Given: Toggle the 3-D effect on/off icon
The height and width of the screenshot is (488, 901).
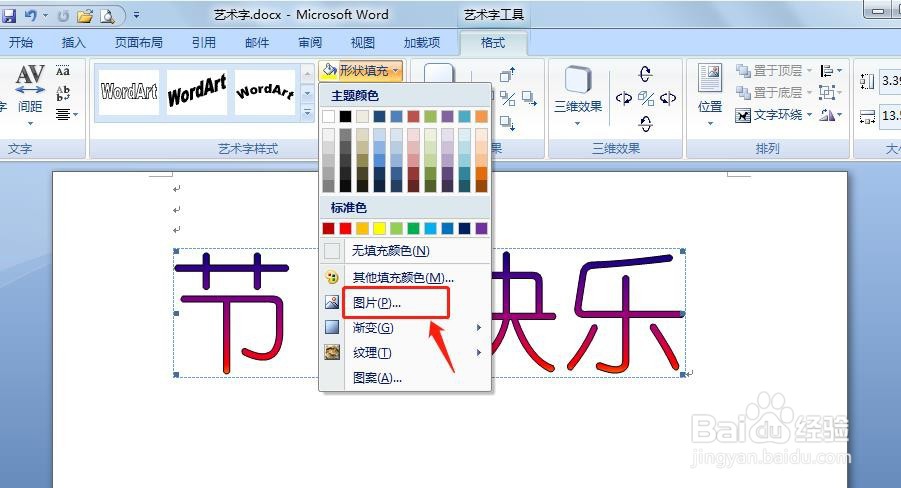Looking at the screenshot, I should (x=646, y=98).
